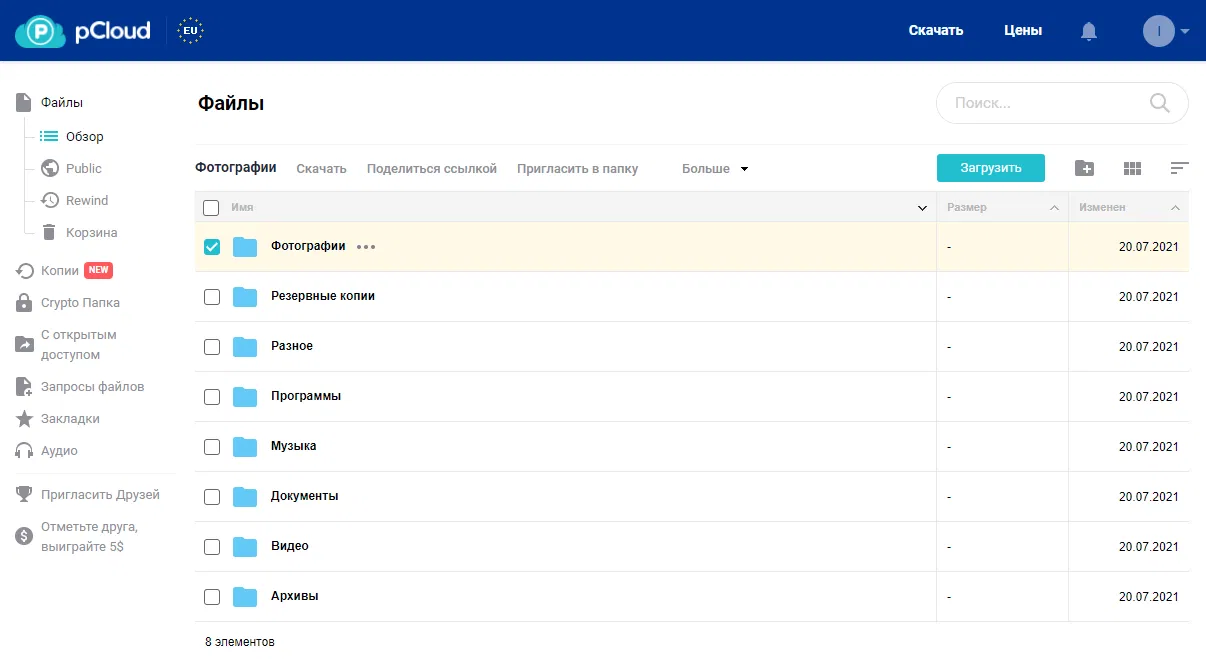Open Crypto Папка in sidebar
1206x659 pixels.
67,302
